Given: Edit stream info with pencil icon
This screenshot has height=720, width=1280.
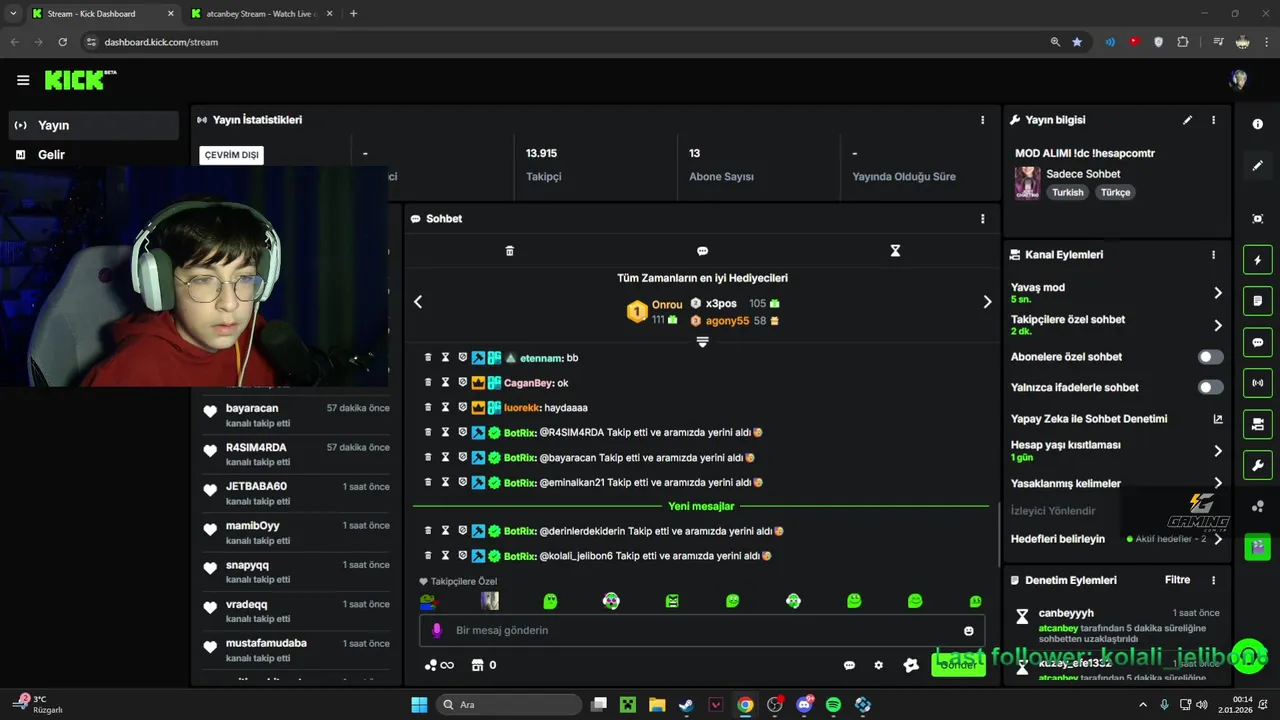Looking at the screenshot, I should pos(1188,120).
